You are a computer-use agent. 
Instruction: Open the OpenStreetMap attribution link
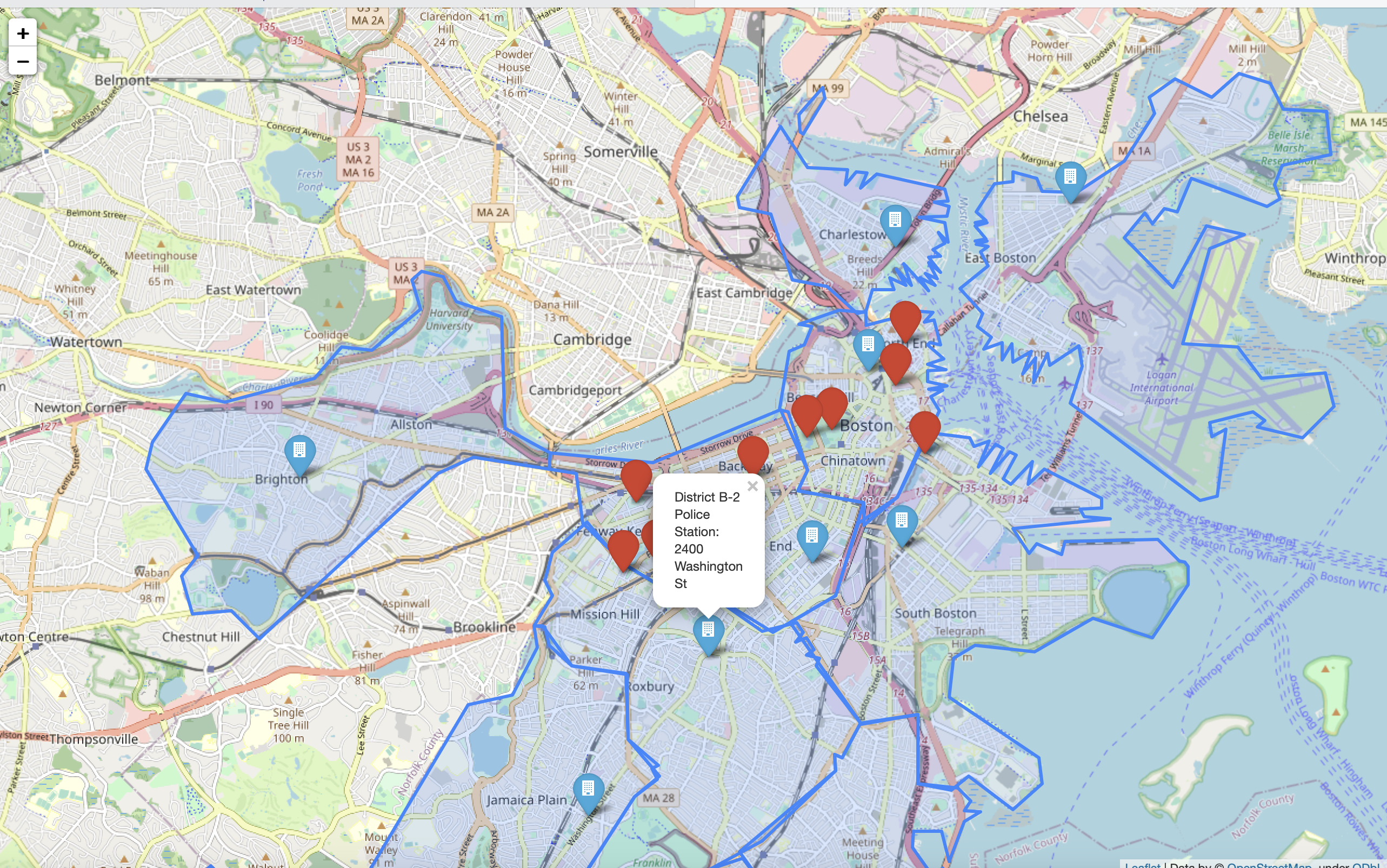tap(1268, 864)
